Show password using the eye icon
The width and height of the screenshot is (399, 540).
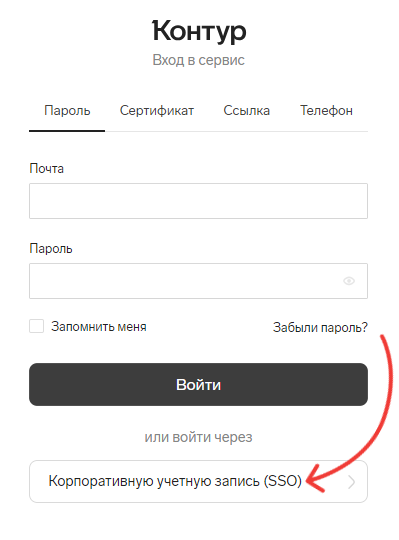(349, 281)
